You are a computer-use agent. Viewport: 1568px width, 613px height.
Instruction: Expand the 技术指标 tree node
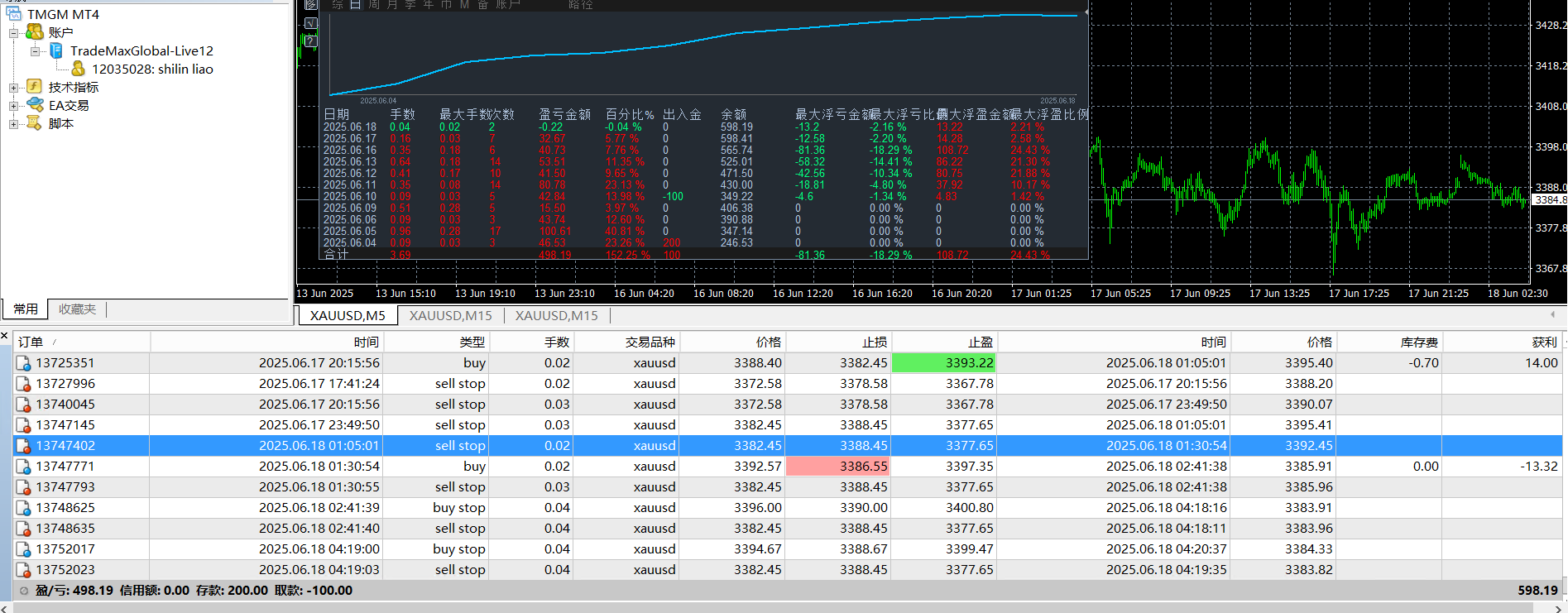coord(14,88)
